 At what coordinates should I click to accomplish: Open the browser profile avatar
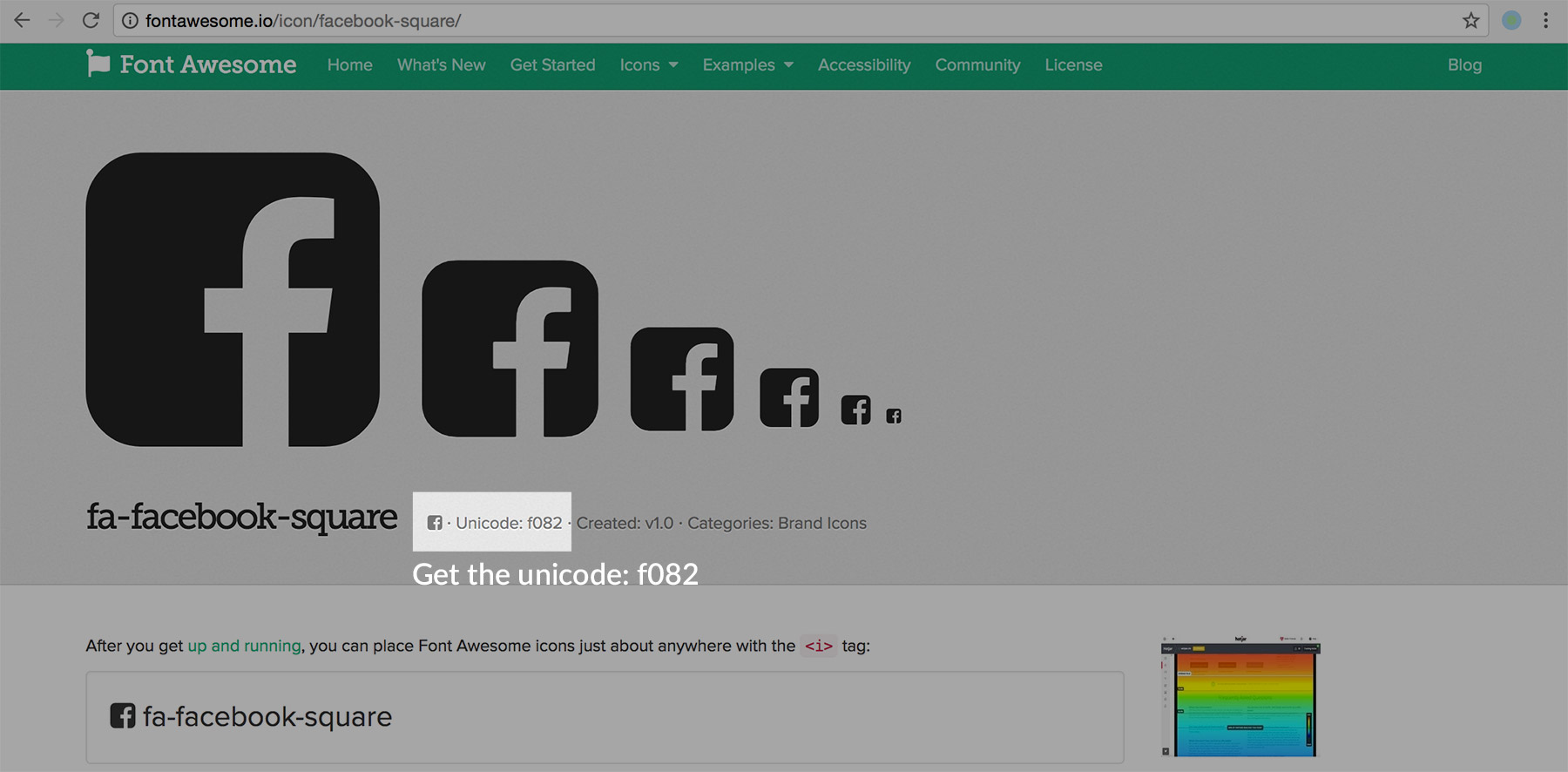coord(1511,20)
